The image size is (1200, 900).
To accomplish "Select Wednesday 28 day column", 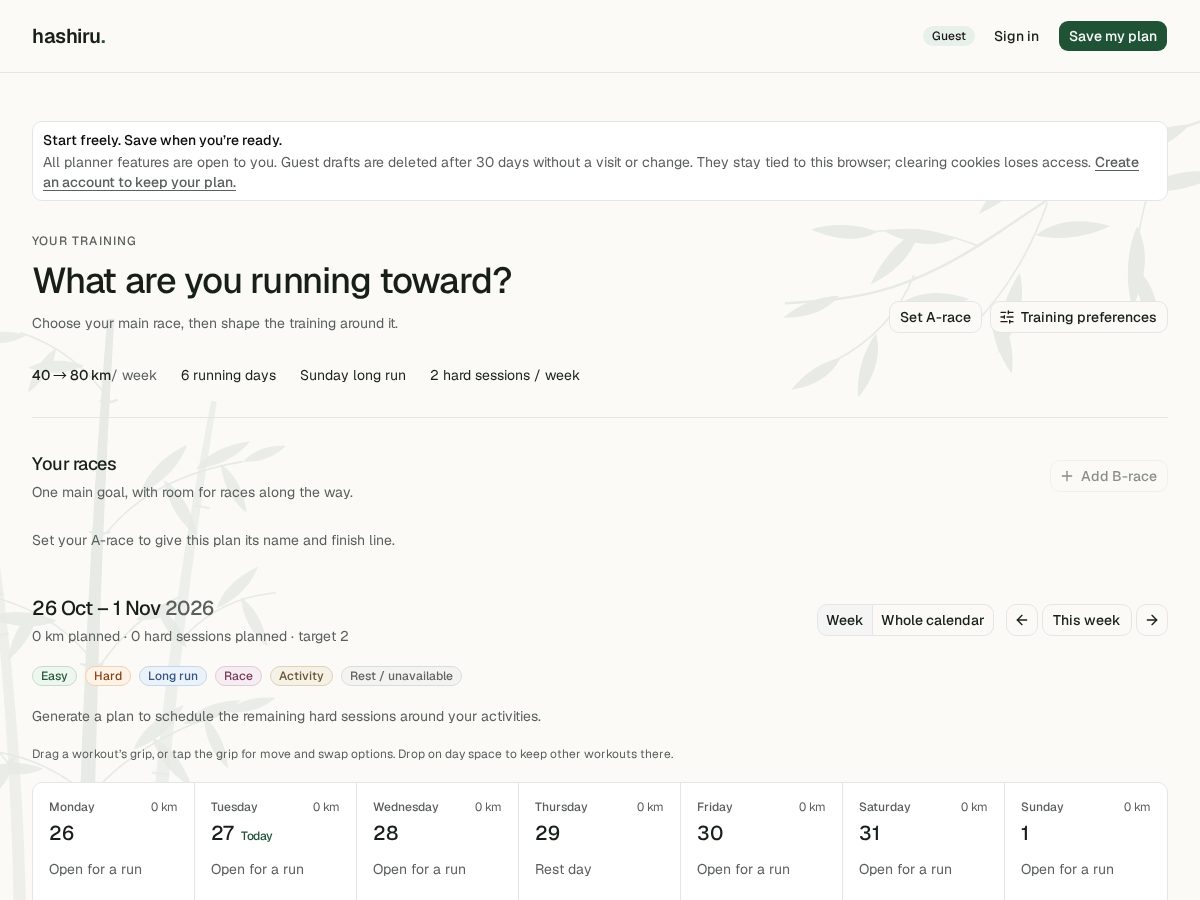I will click(x=437, y=841).
